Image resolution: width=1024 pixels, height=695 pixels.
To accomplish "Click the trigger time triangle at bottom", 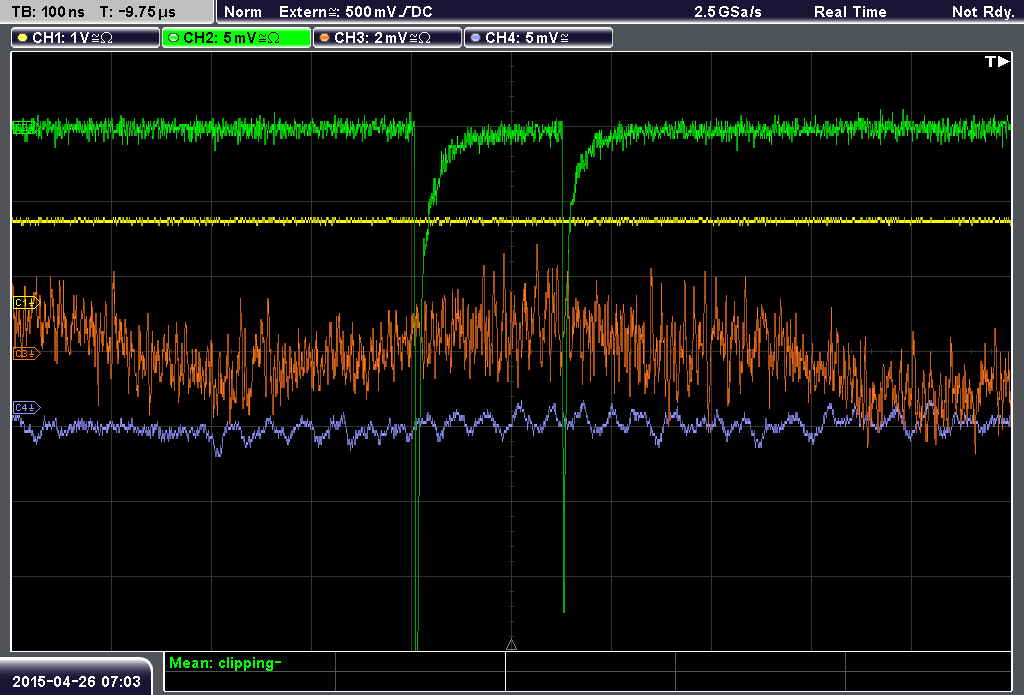I will (x=511, y=645).
